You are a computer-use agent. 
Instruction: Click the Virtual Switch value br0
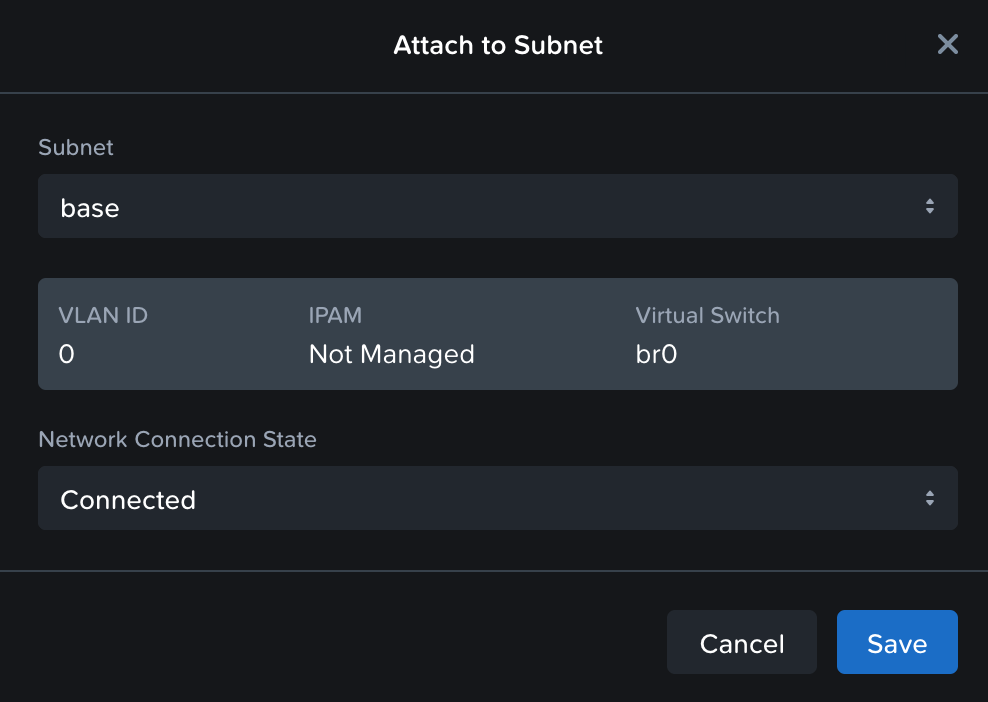[x=656, y=354]
